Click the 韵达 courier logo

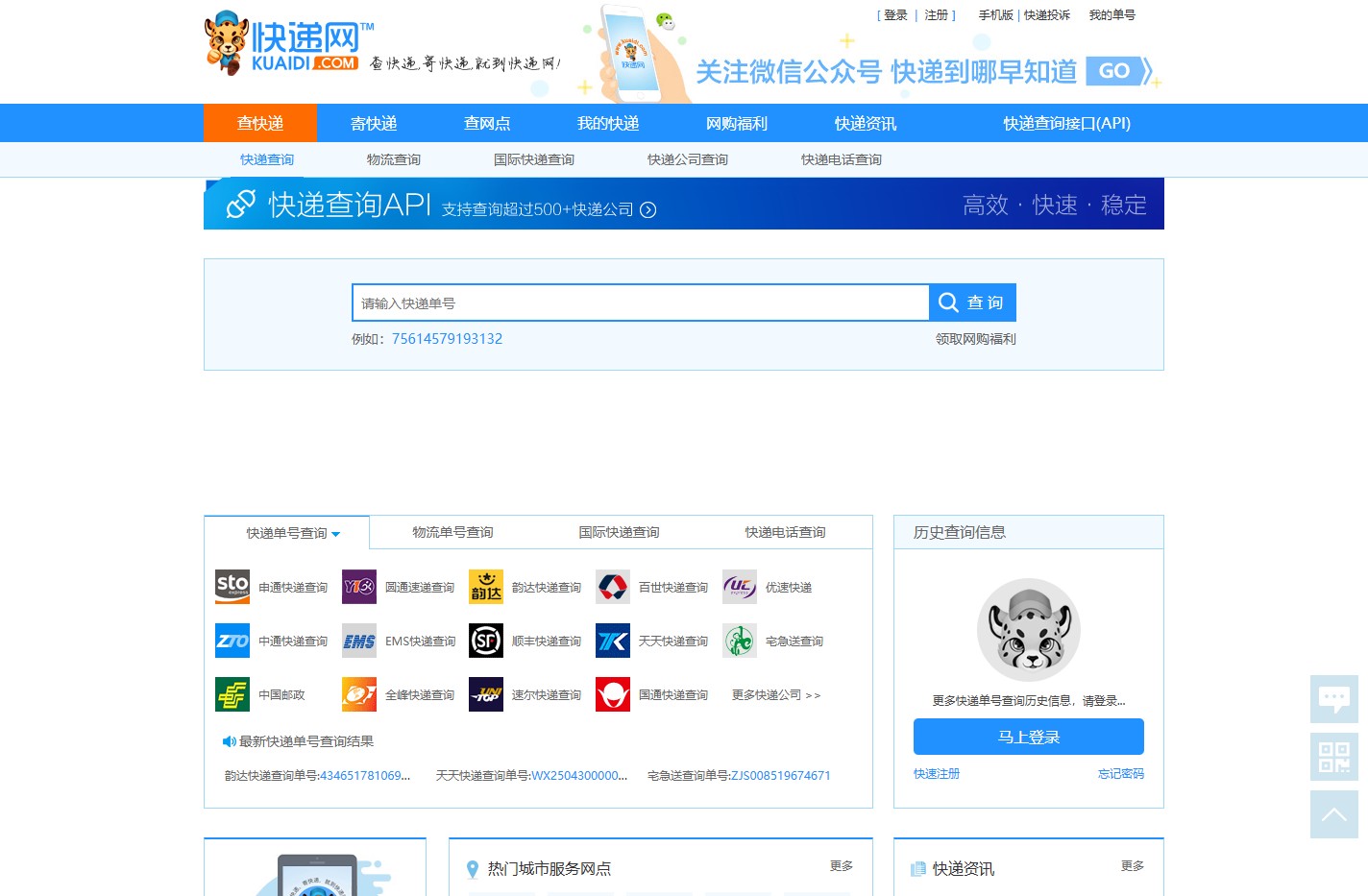point(486,587)
